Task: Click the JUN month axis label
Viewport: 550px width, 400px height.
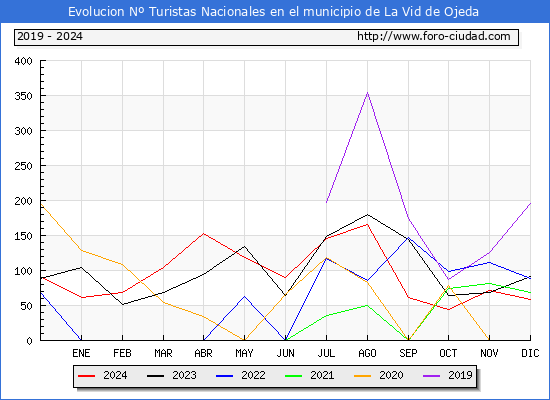Action: 286,353
